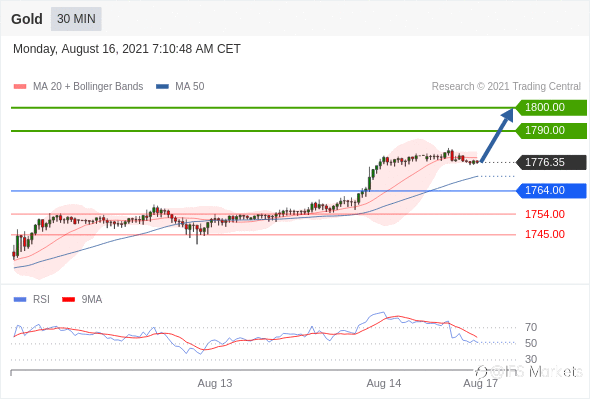Select the MA 20 + Bollinger Bands legend swatch
Viewport: 590px width, 400px height.
20,87
